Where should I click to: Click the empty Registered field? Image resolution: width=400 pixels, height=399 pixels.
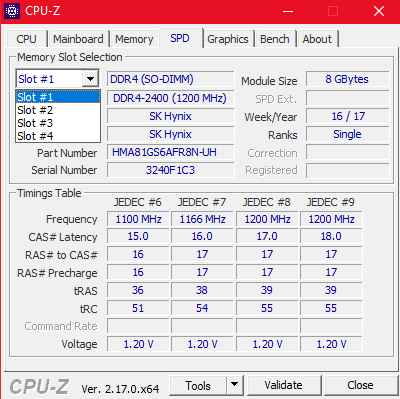tap(347, 170)
